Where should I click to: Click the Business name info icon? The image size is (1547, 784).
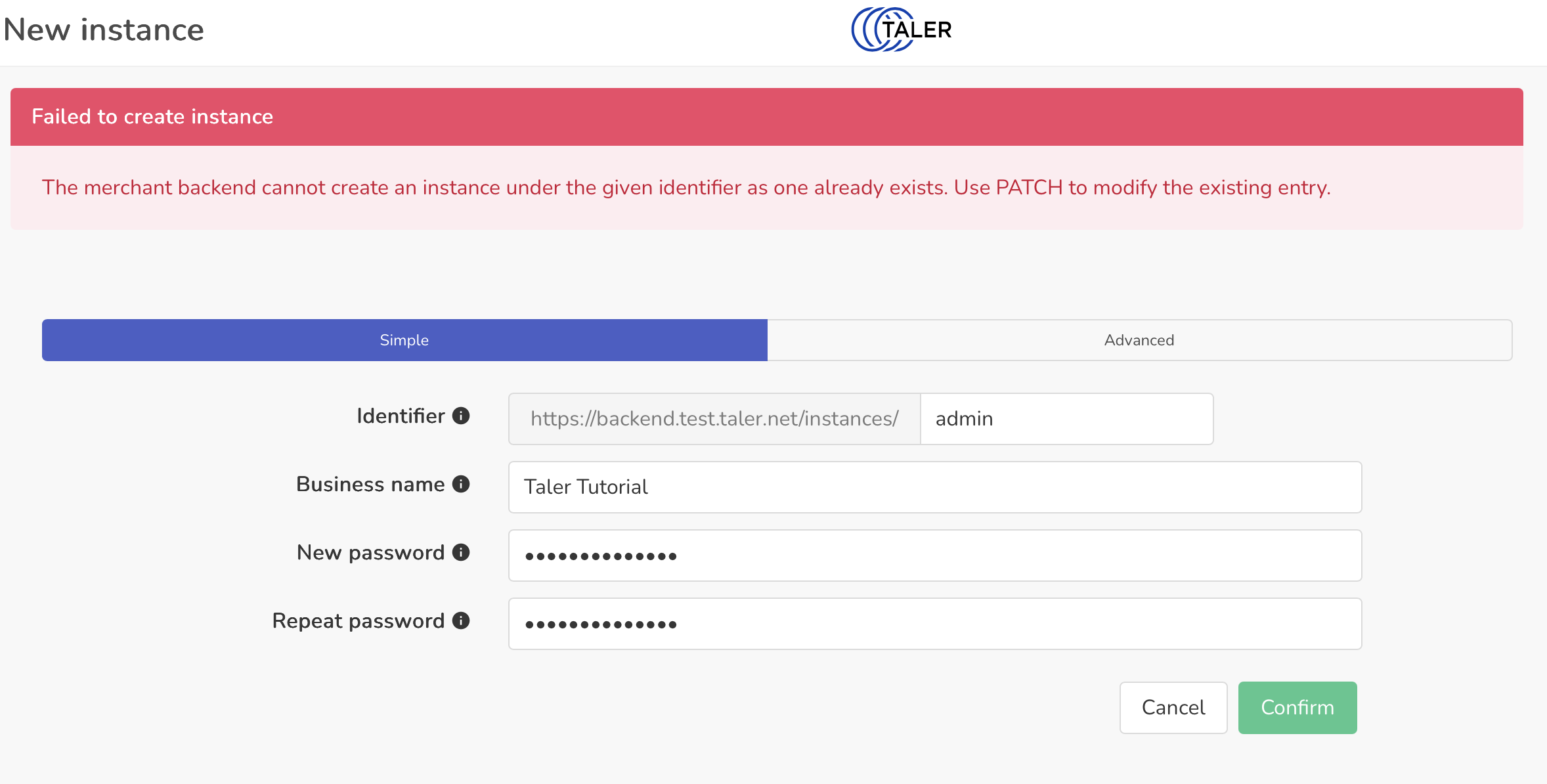click(x=461, y=484)
